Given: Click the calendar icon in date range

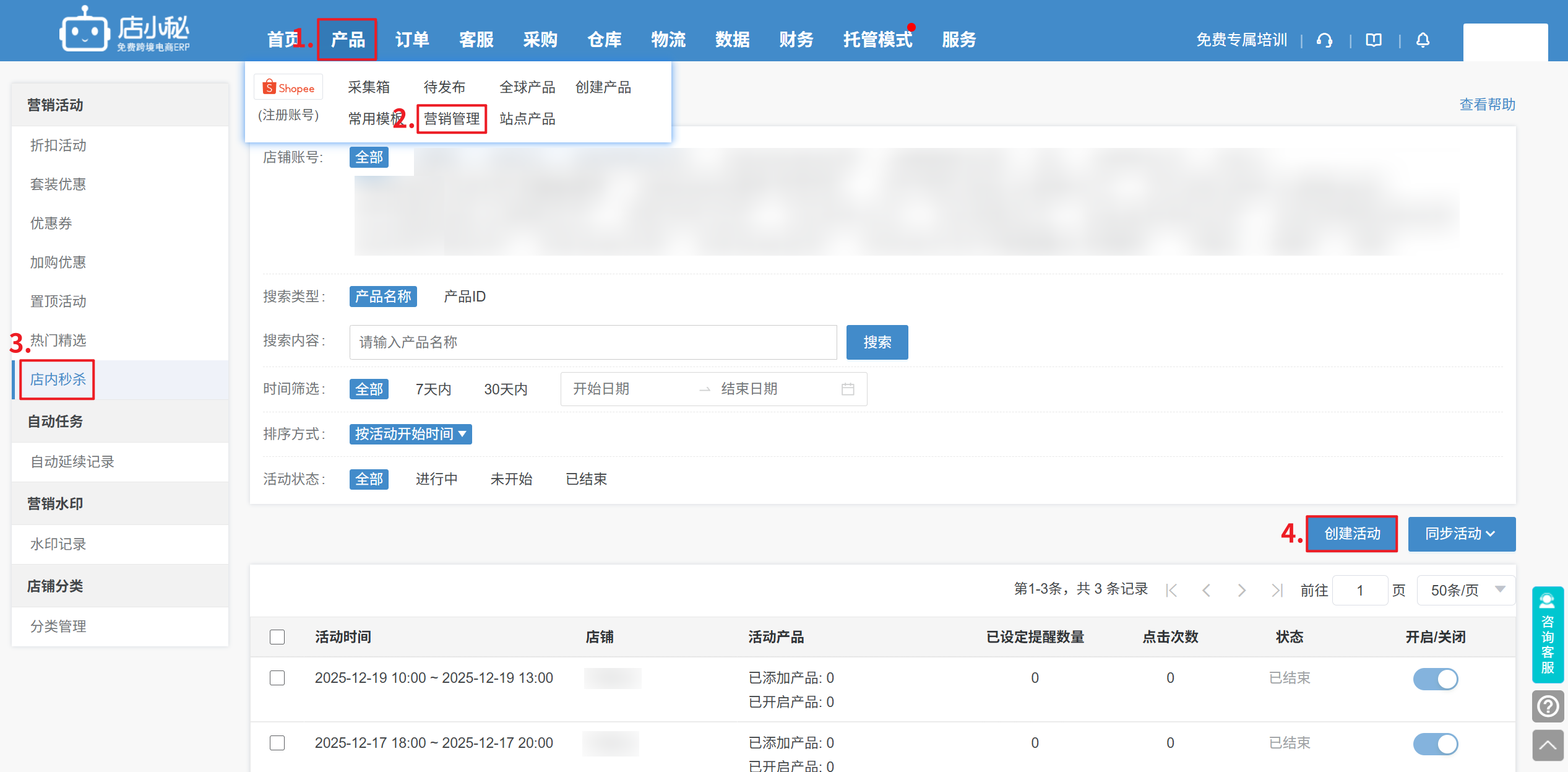Looking at the screenshot, I should pos(848,389).
